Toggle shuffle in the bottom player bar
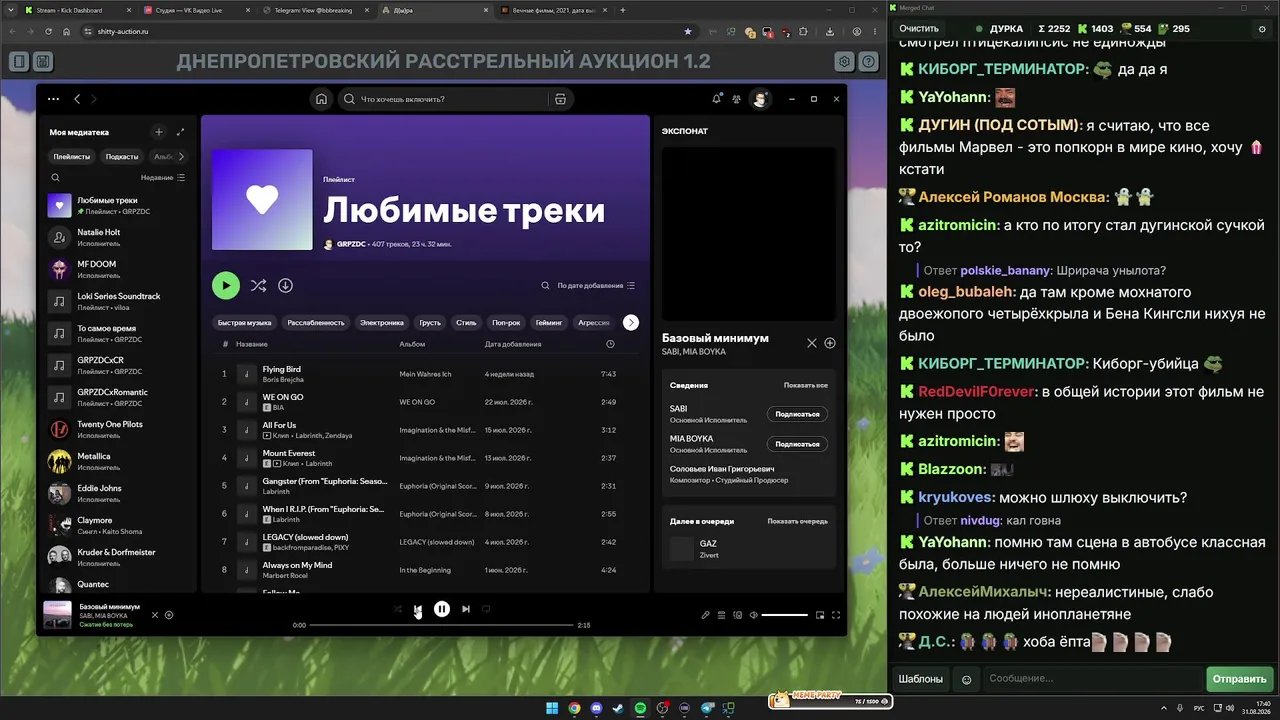 point(398,609)
